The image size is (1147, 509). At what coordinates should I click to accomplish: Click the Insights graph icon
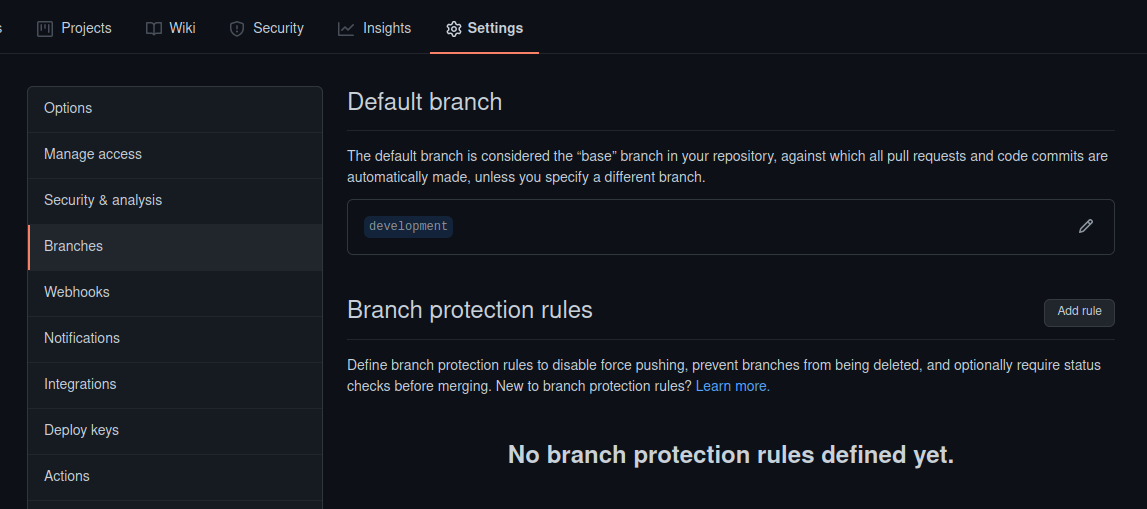coord(346,29)
